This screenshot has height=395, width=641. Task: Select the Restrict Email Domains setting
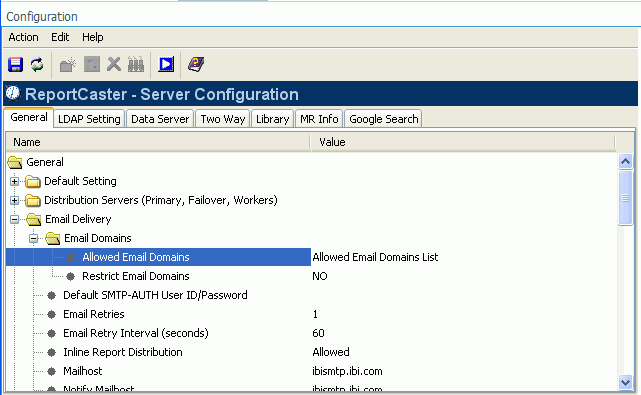(x=135, y=276)
